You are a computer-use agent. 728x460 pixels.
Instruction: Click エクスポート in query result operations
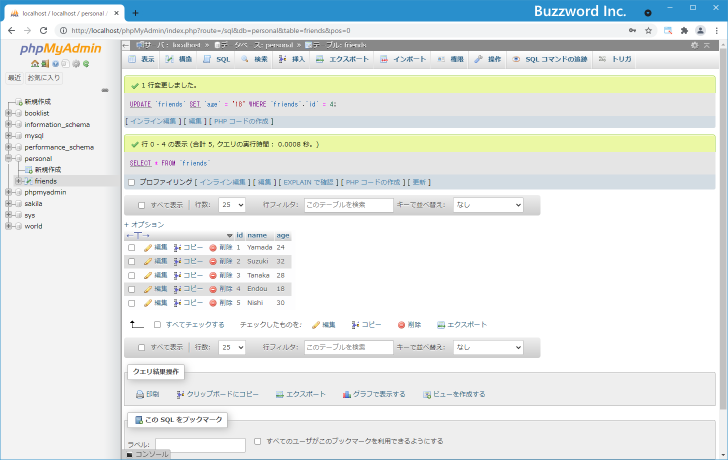point(300,394)
